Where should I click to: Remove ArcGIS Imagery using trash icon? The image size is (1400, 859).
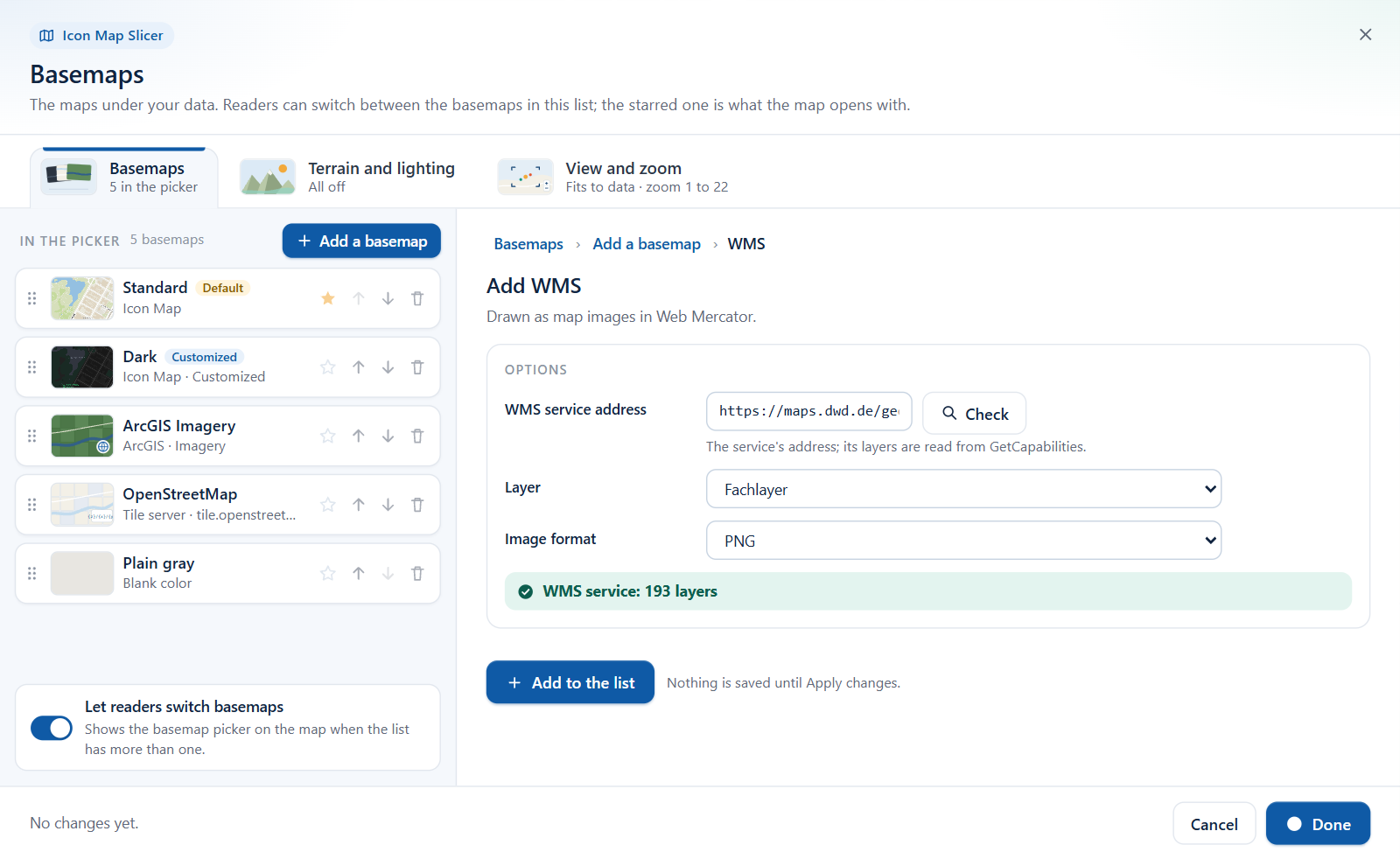point(417,436)
